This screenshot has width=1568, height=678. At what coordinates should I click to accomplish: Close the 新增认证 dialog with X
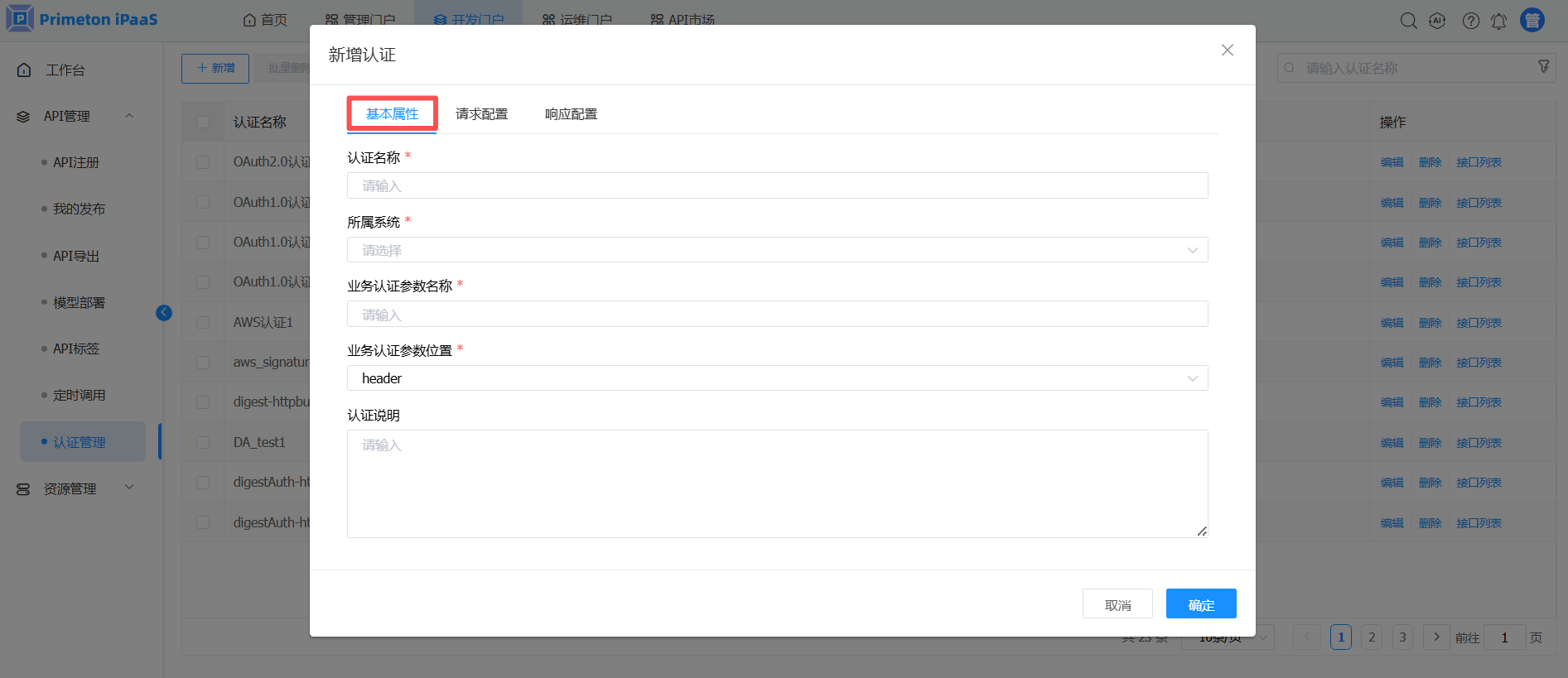point(1227,50)
